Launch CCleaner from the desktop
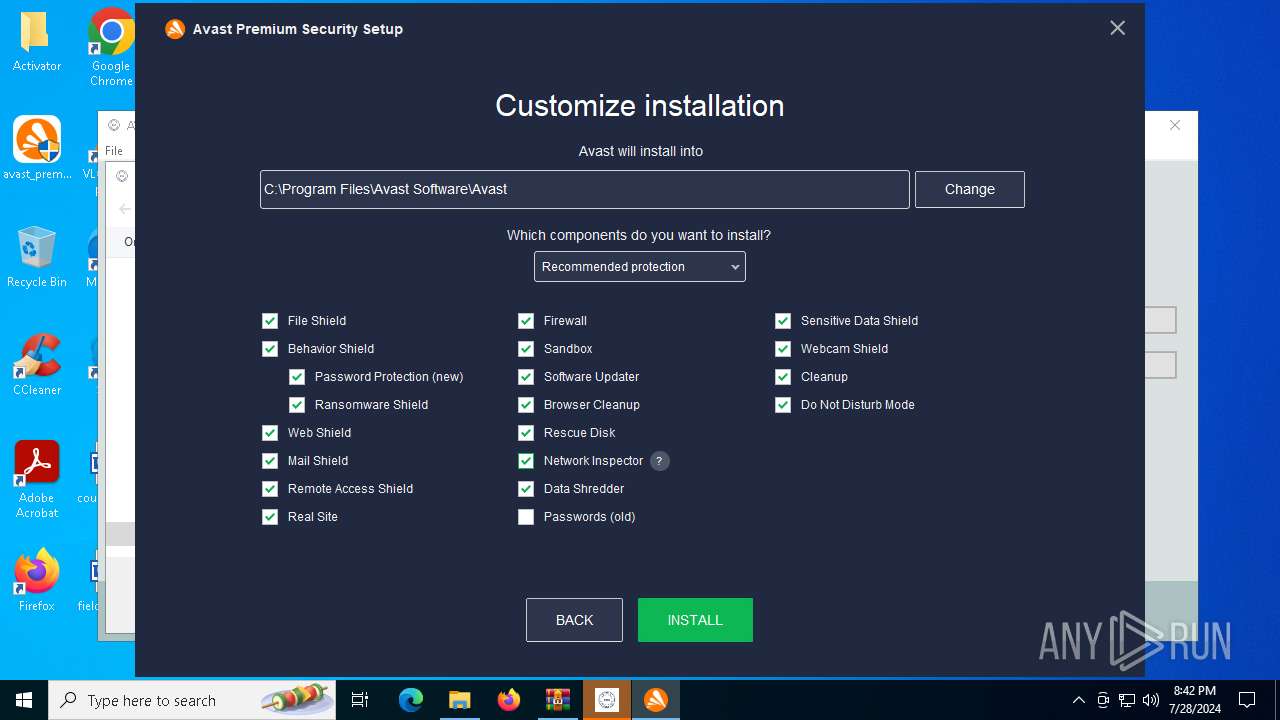Image resolution: width=1280 pixels, height=720 pixels. coord(37,365)
